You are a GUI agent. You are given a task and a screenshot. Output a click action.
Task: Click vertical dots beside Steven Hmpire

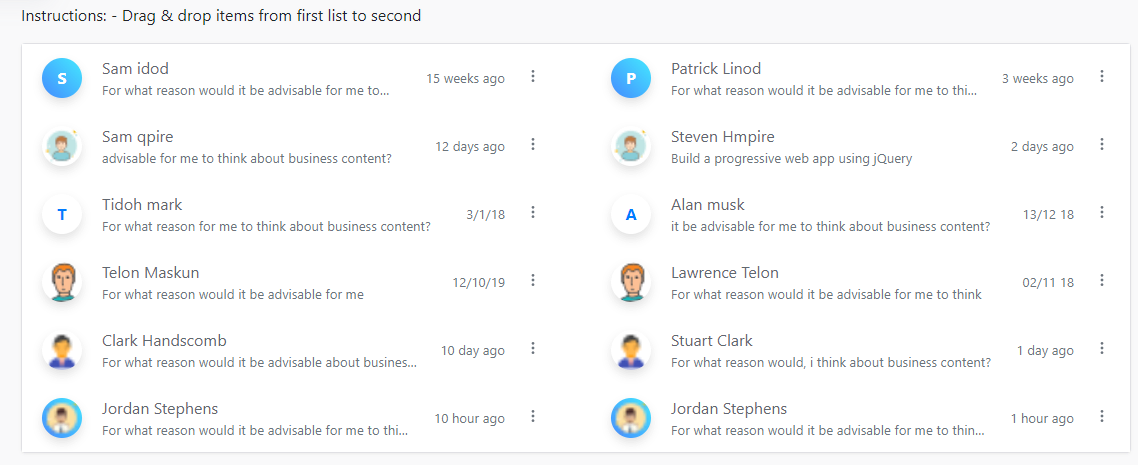(1102, 145)
